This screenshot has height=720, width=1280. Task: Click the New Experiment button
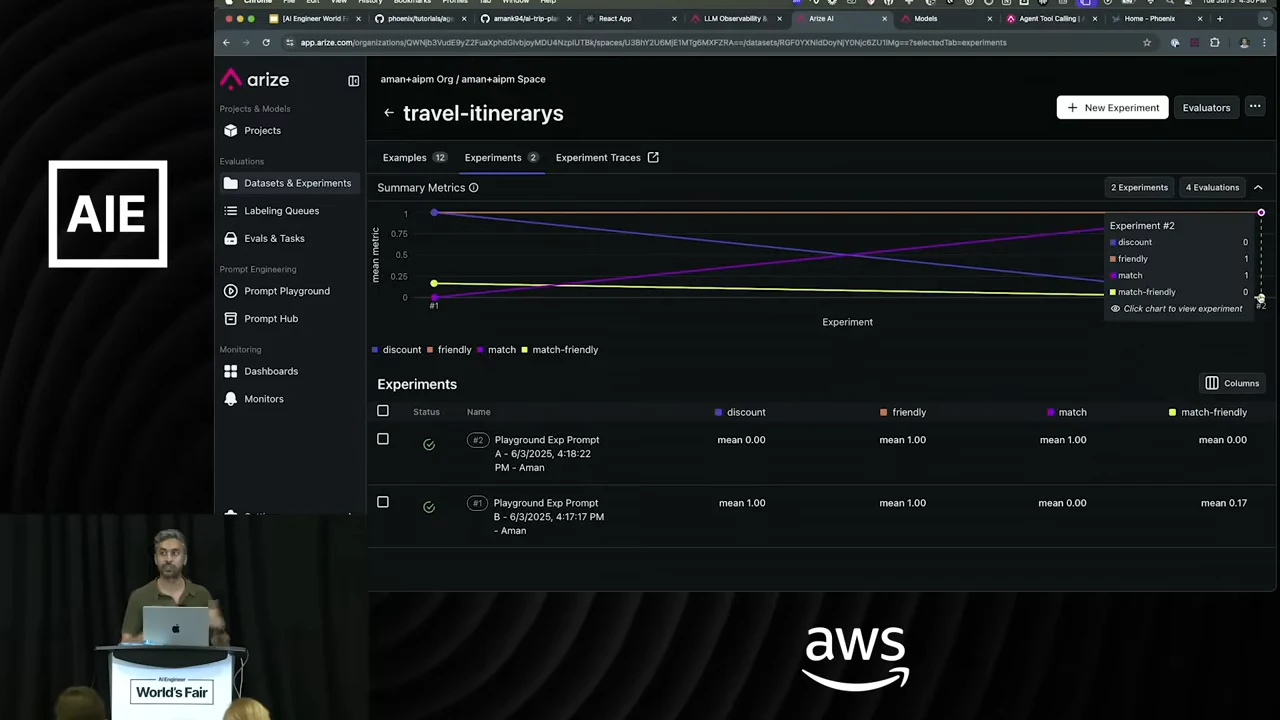tap(1112, 108)
